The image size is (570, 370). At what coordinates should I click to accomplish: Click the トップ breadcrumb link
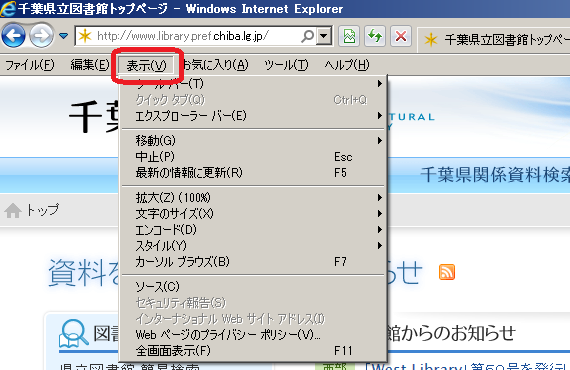pyautogui.click(x=43, y=210)
